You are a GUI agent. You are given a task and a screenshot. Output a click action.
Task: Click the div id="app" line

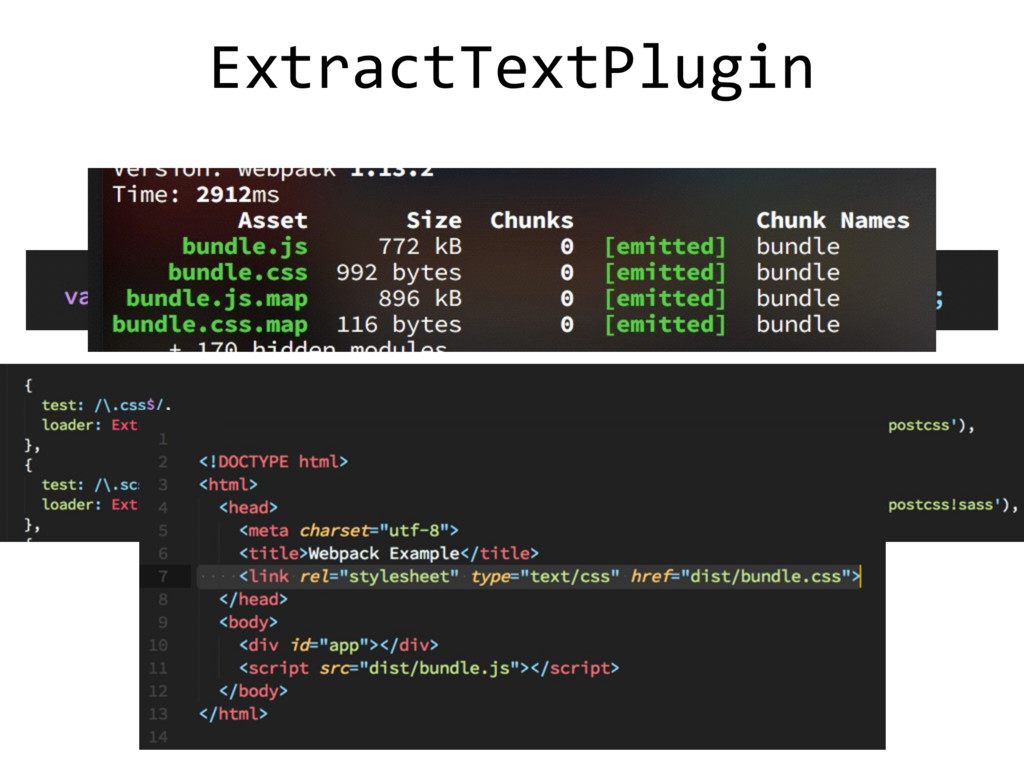338,645
